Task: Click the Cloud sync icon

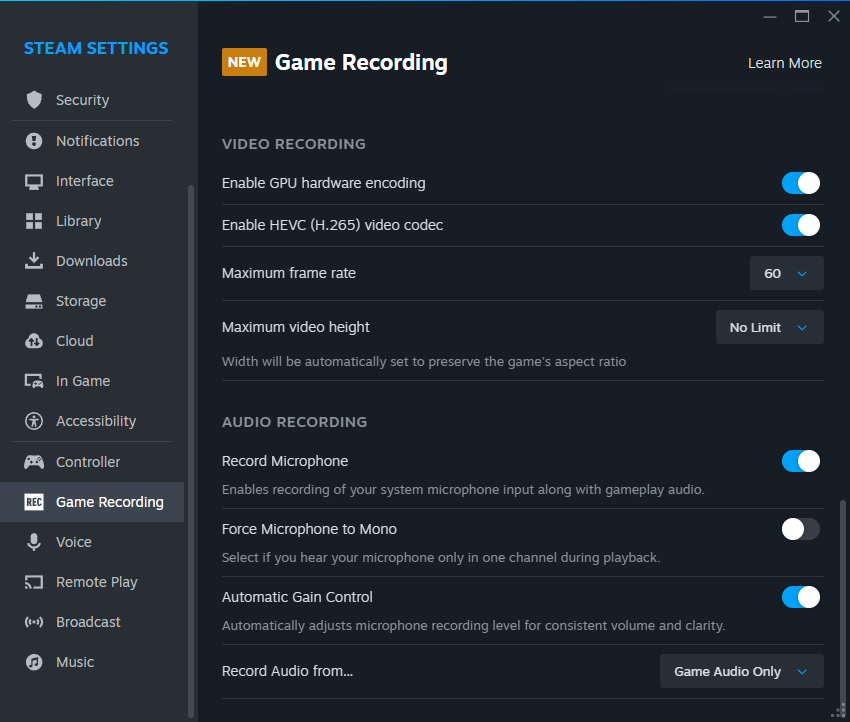Action: click(34, 341)
